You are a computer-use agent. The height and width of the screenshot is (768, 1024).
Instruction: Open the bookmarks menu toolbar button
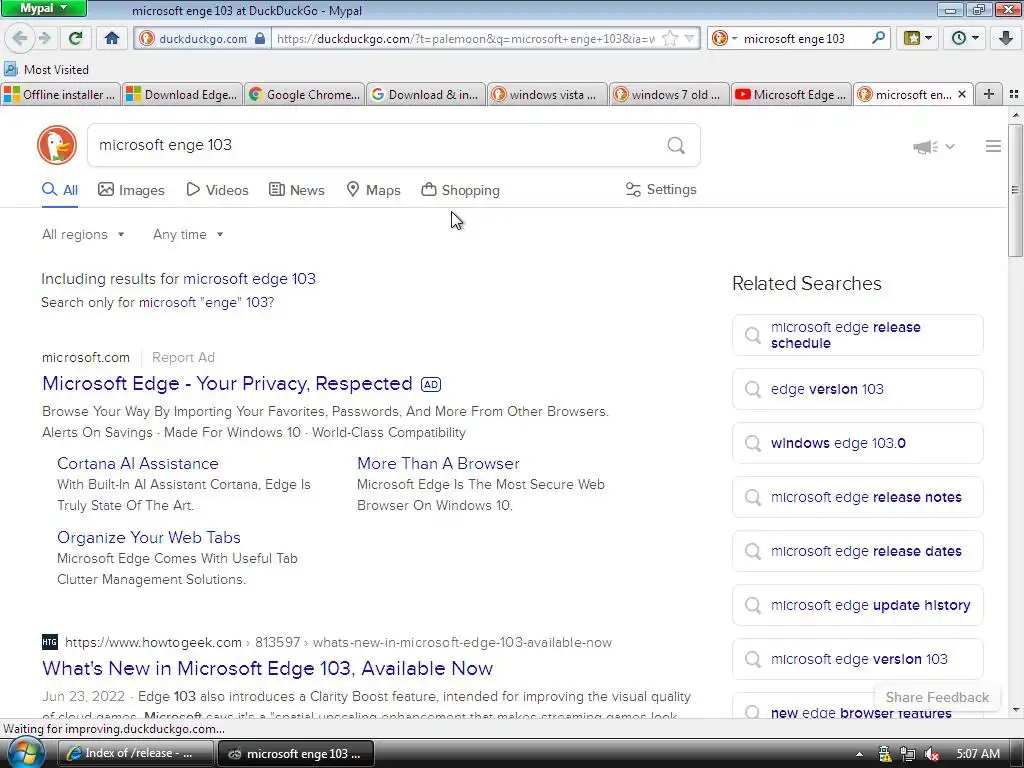[918, 39]
